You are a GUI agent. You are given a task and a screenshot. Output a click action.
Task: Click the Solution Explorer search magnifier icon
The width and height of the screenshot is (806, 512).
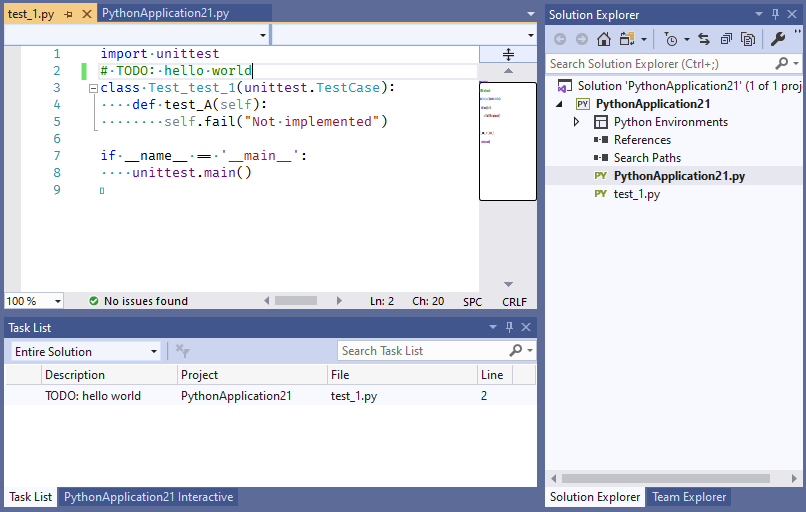[x=781, y=63]
